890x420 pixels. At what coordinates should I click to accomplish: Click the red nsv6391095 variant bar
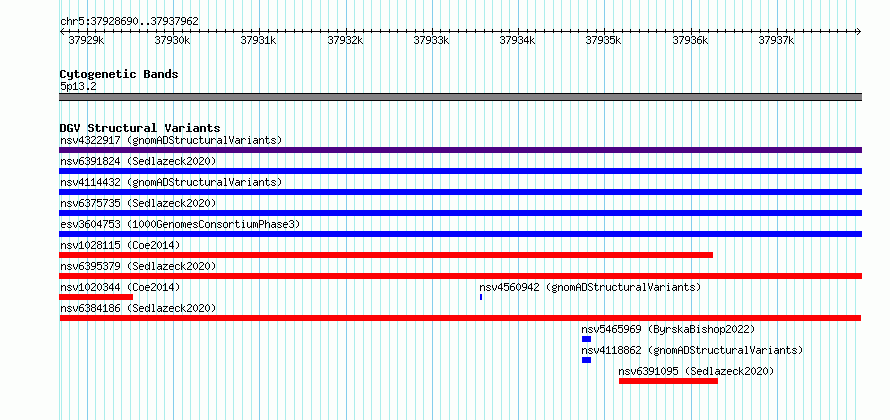[668, 381]
